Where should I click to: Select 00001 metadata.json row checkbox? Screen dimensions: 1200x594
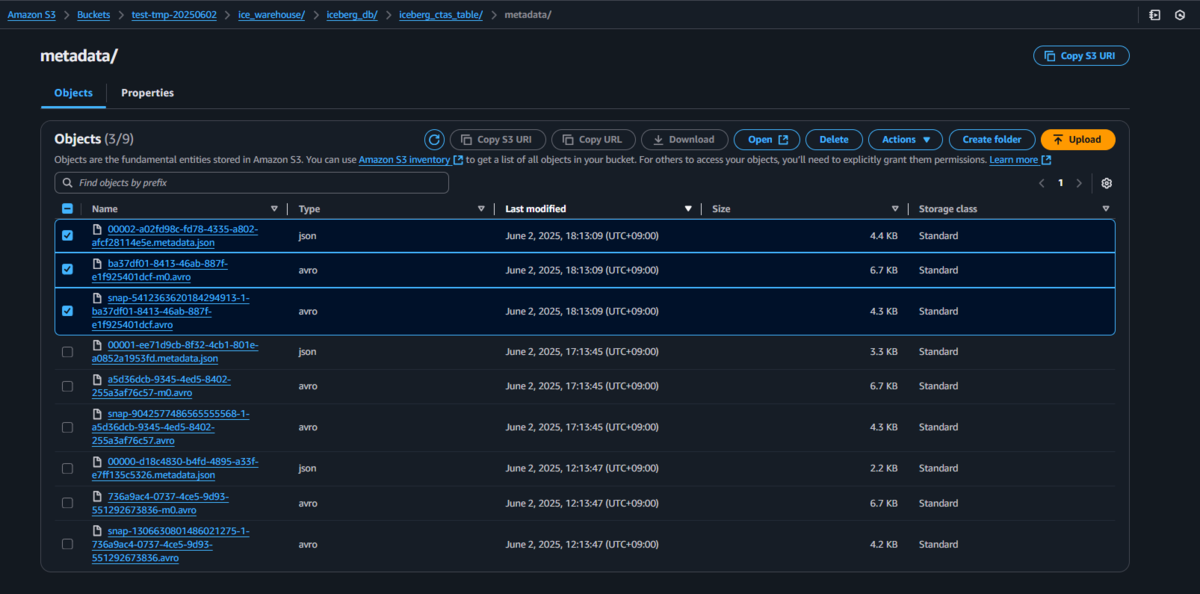click(x=67, y=352)
